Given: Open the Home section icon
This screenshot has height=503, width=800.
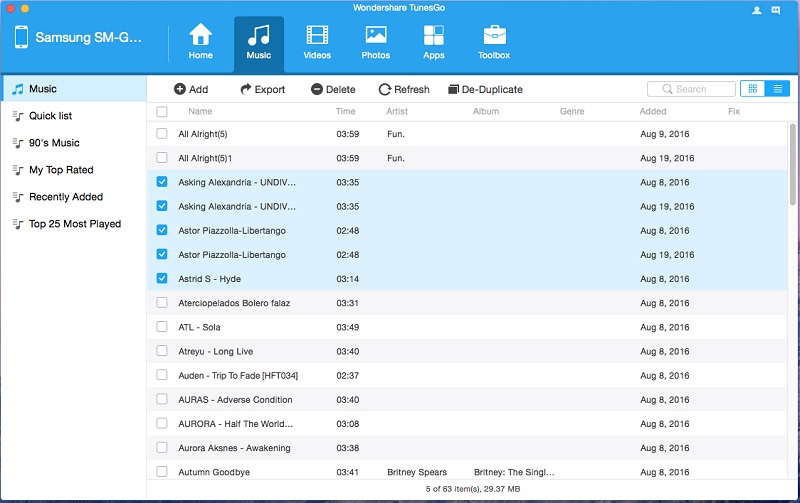Looking at the screenshot, I should click(201, 36).
